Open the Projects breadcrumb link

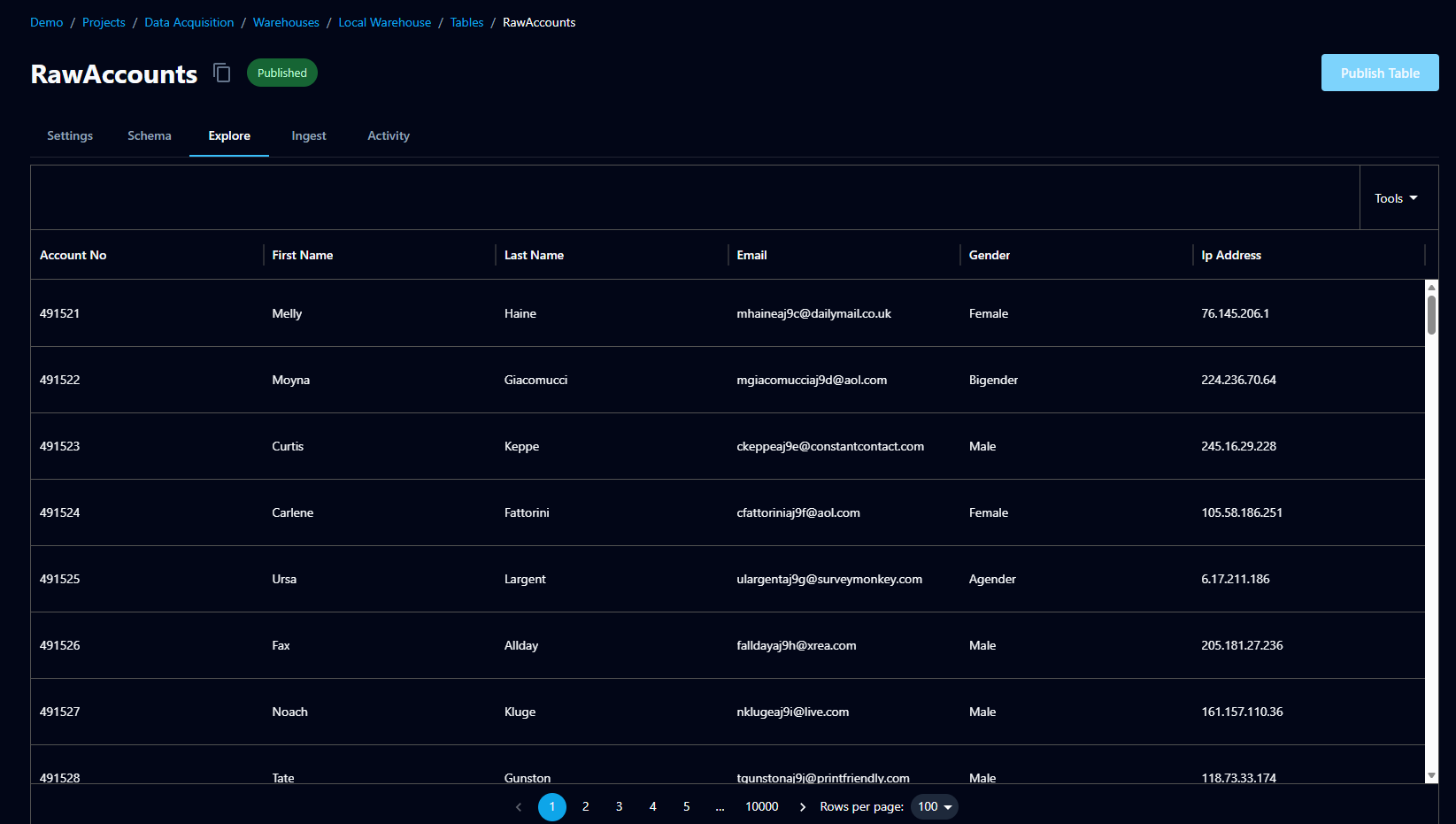[x=104, y=22]
